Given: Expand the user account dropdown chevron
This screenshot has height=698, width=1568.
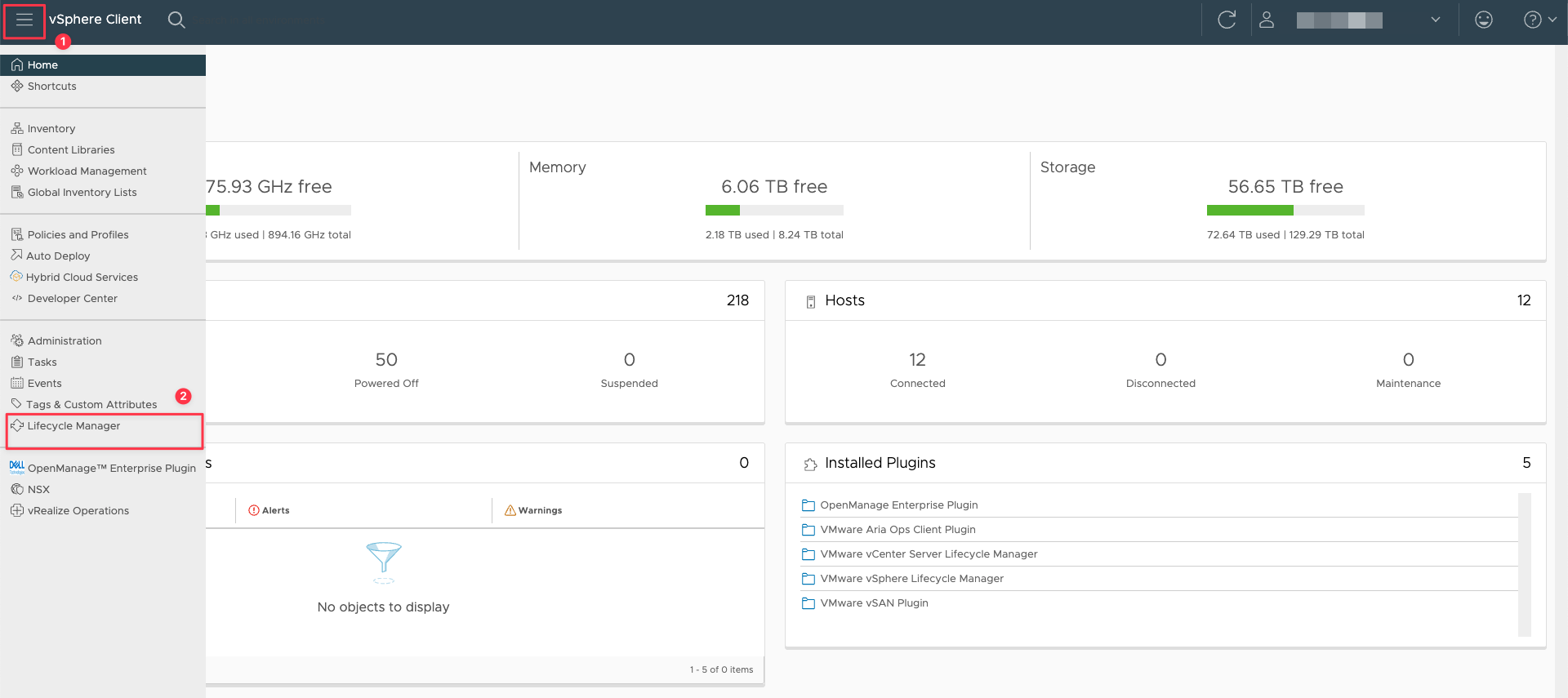Looking at the screenshot, I should point(1436,20).
